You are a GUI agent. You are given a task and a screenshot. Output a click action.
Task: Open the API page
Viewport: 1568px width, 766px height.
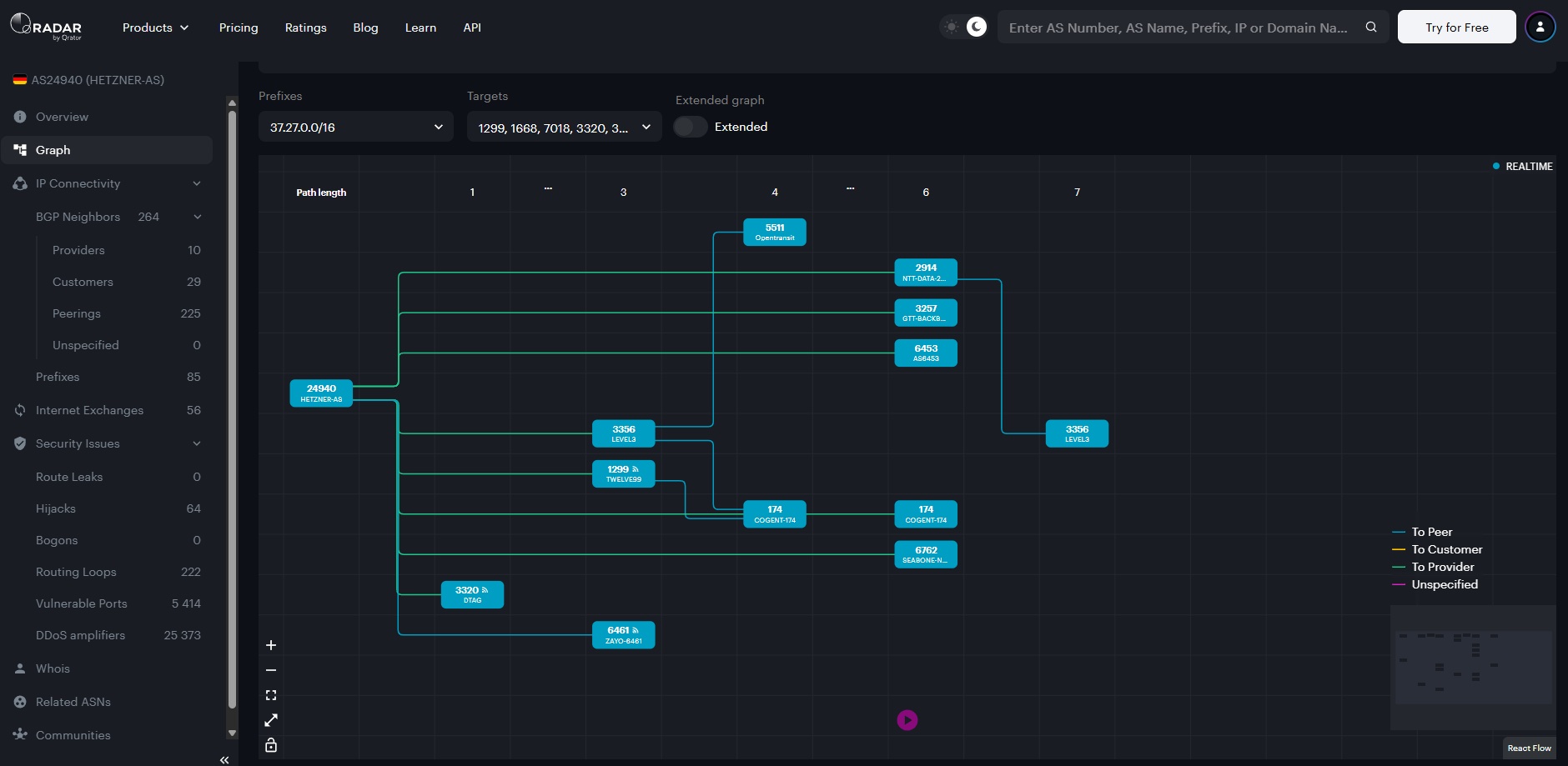coord(472,28)
